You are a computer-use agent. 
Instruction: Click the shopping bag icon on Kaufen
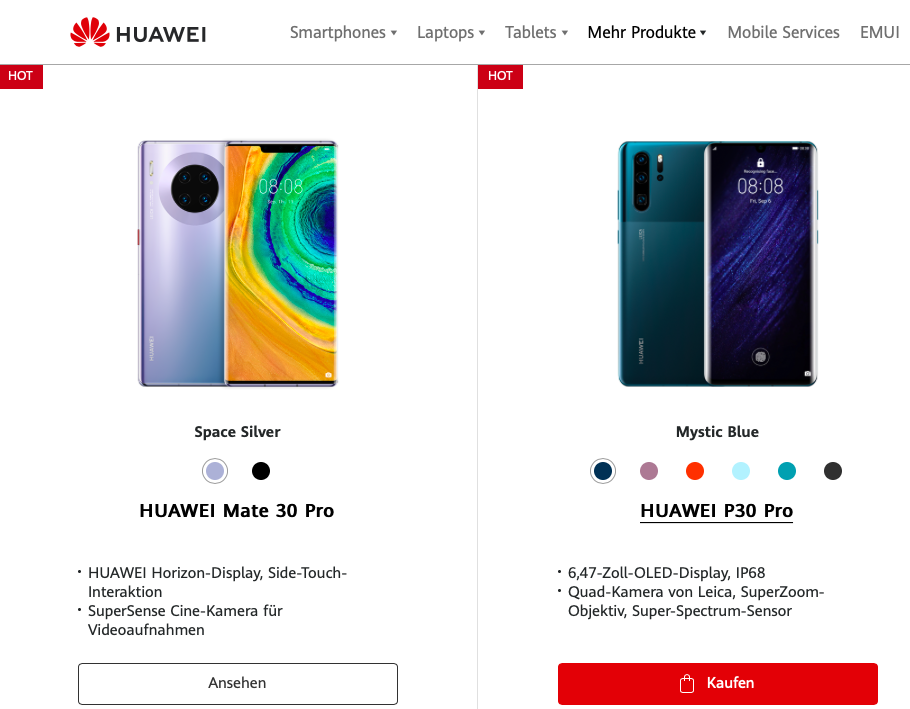click(687, 683)
